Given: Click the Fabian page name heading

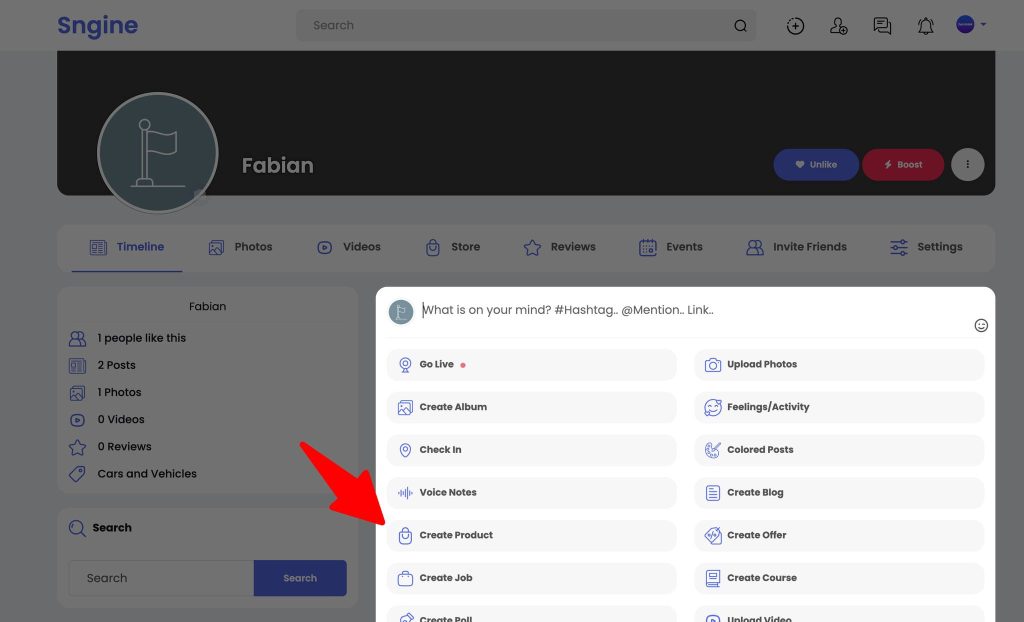Looking at the screenshot, I should pos(278,165).
